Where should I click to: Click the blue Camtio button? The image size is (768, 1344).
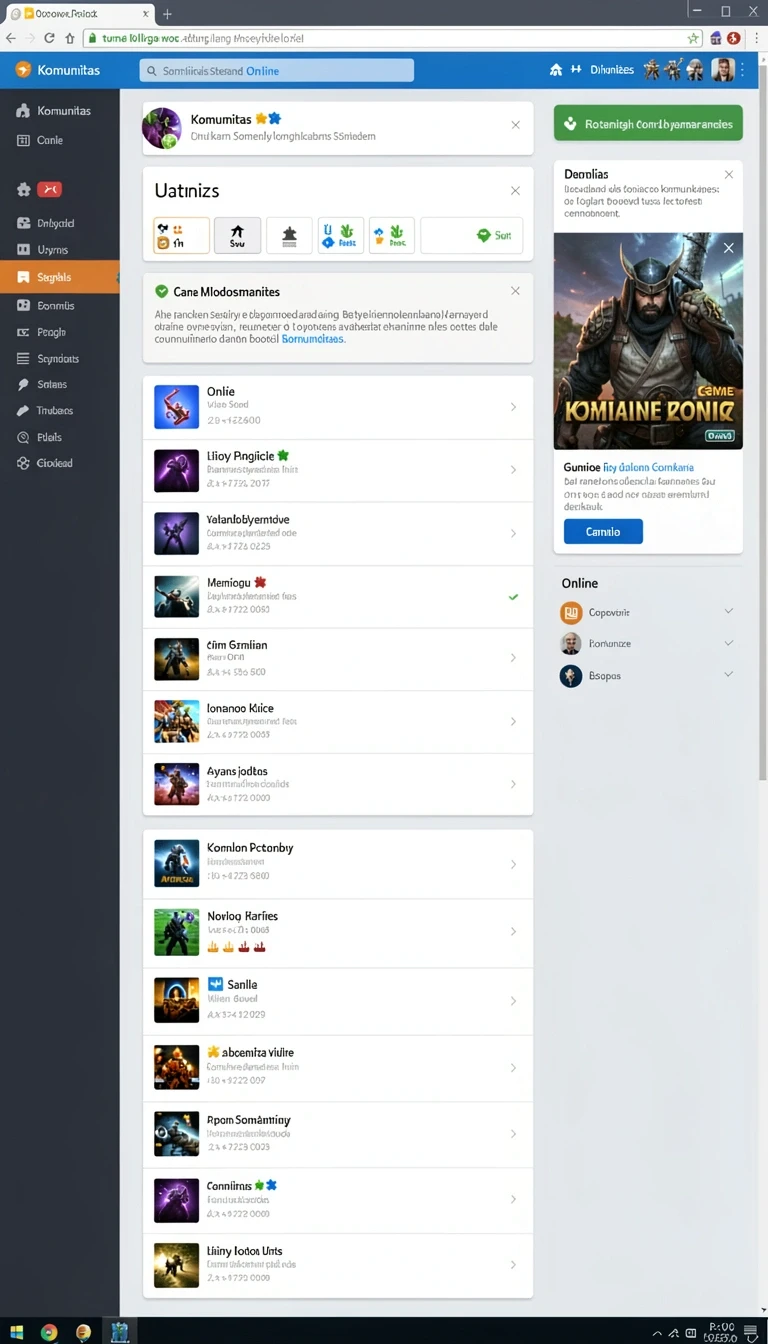(603, 531)
